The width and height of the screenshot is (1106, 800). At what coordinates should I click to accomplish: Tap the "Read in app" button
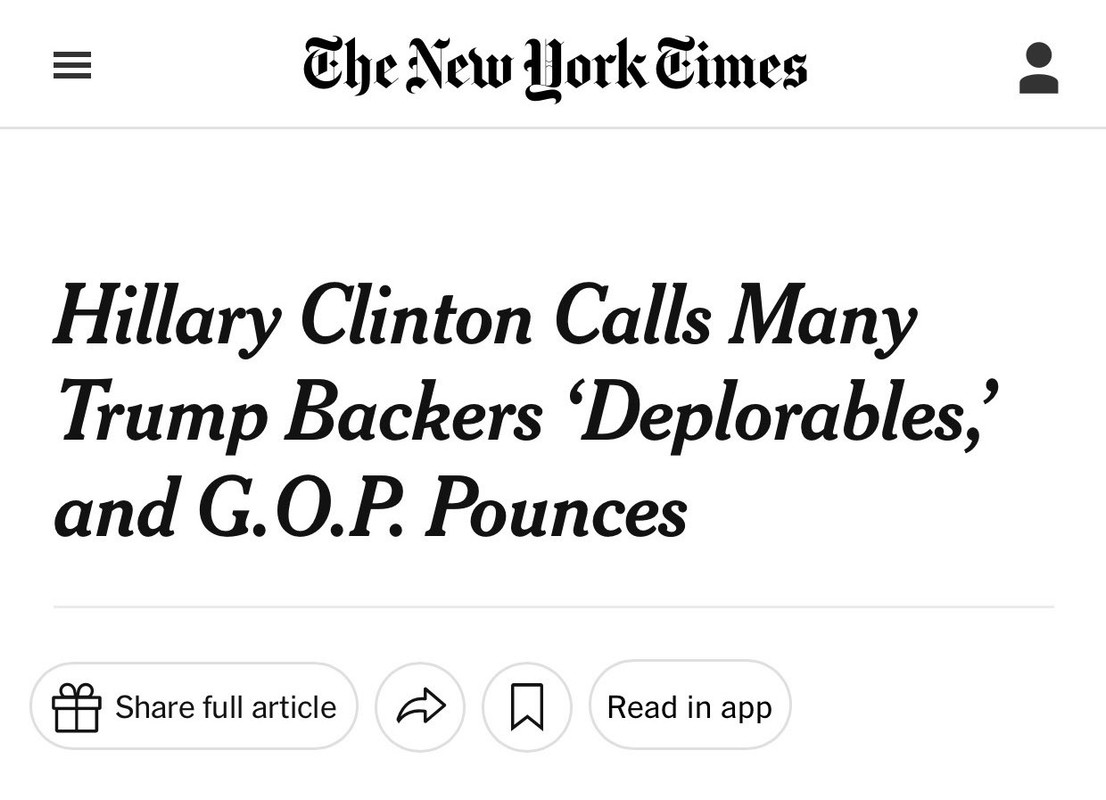(689, 707)
